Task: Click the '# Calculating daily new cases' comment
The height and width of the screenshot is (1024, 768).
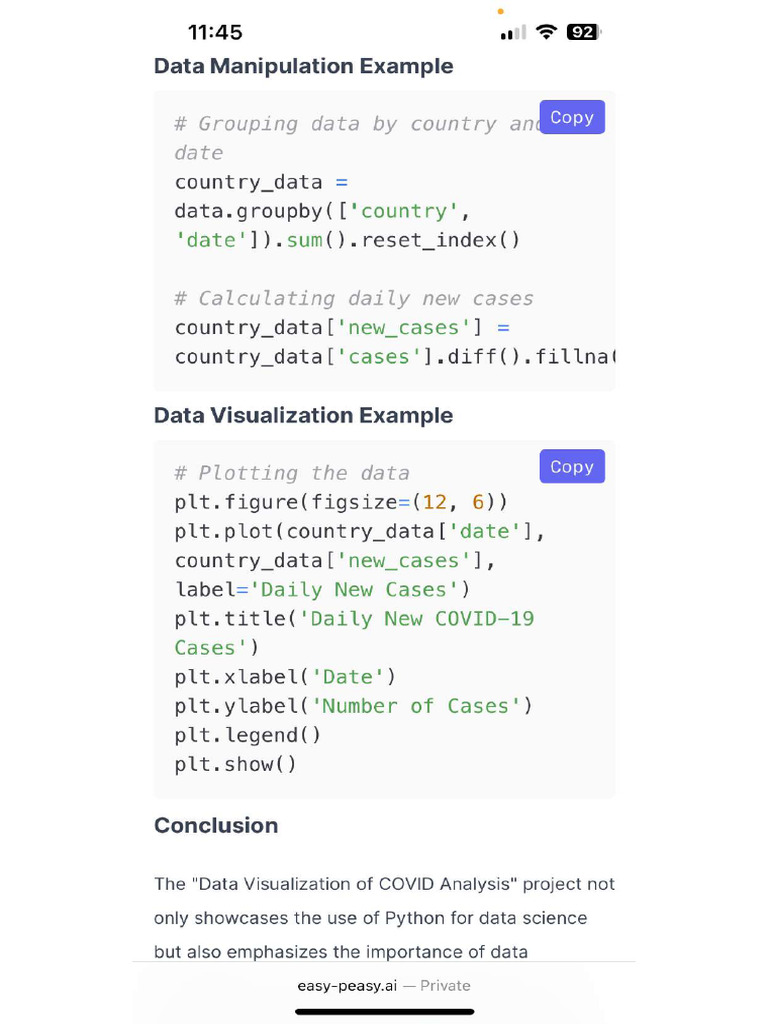Action: point(354,298)
